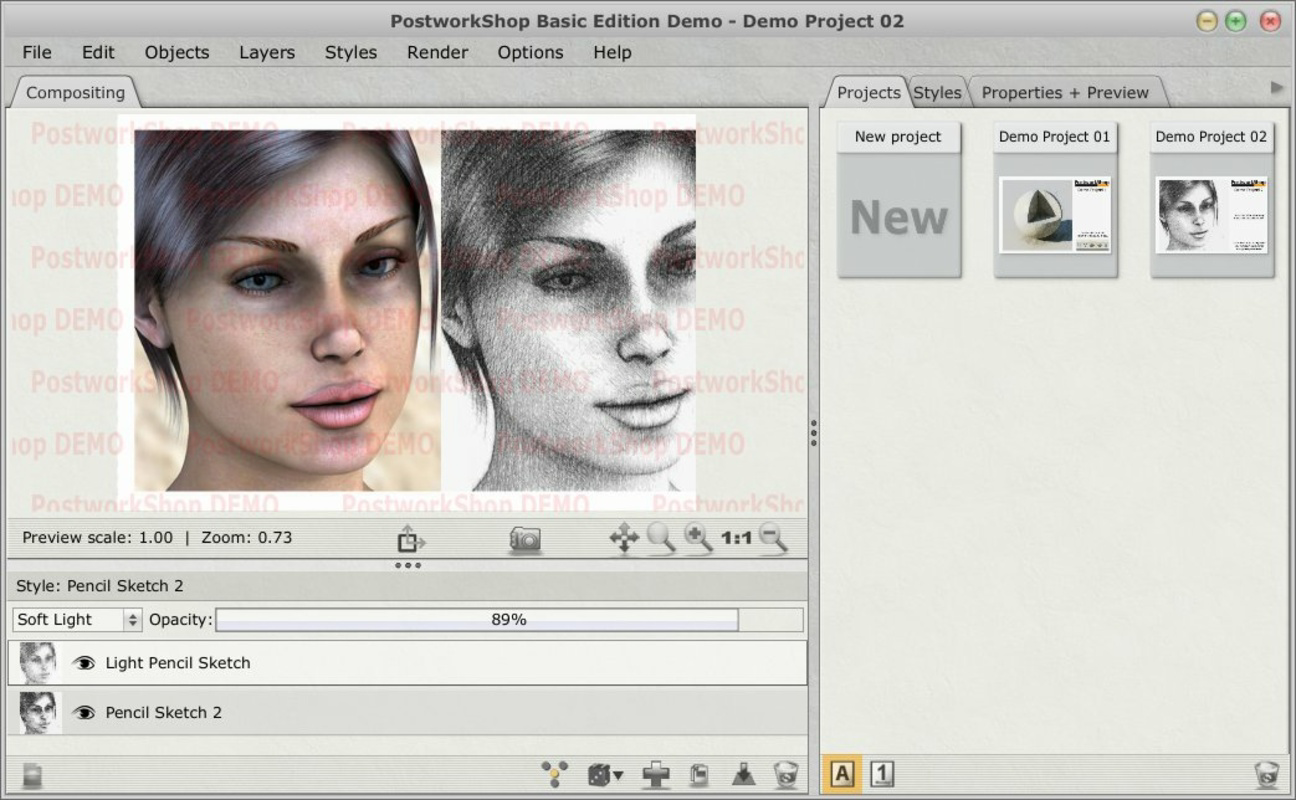Click the camera snapshot icon
Screen dimensions: 1296x800
coord(525,540)
